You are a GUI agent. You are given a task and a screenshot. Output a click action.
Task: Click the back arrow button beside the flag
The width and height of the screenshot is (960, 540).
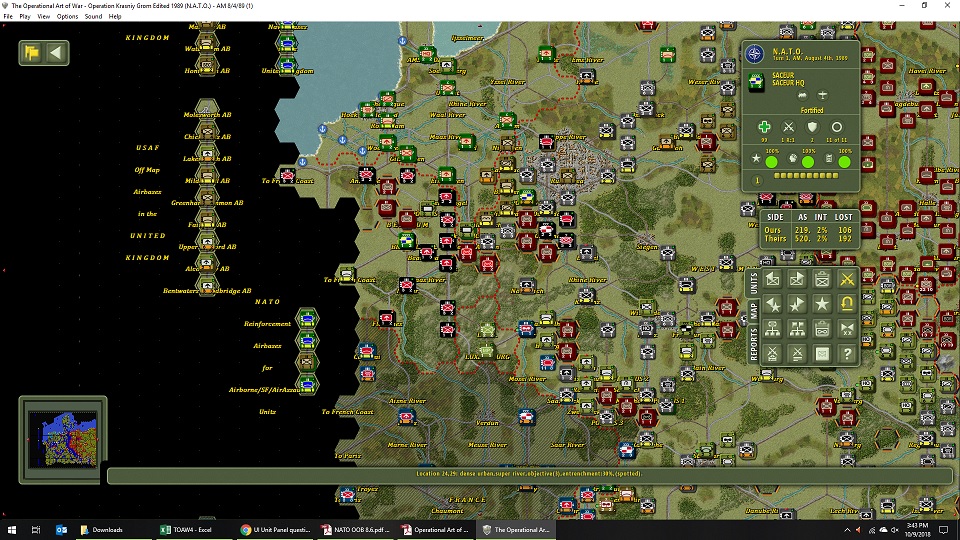[x=55, y=53]
